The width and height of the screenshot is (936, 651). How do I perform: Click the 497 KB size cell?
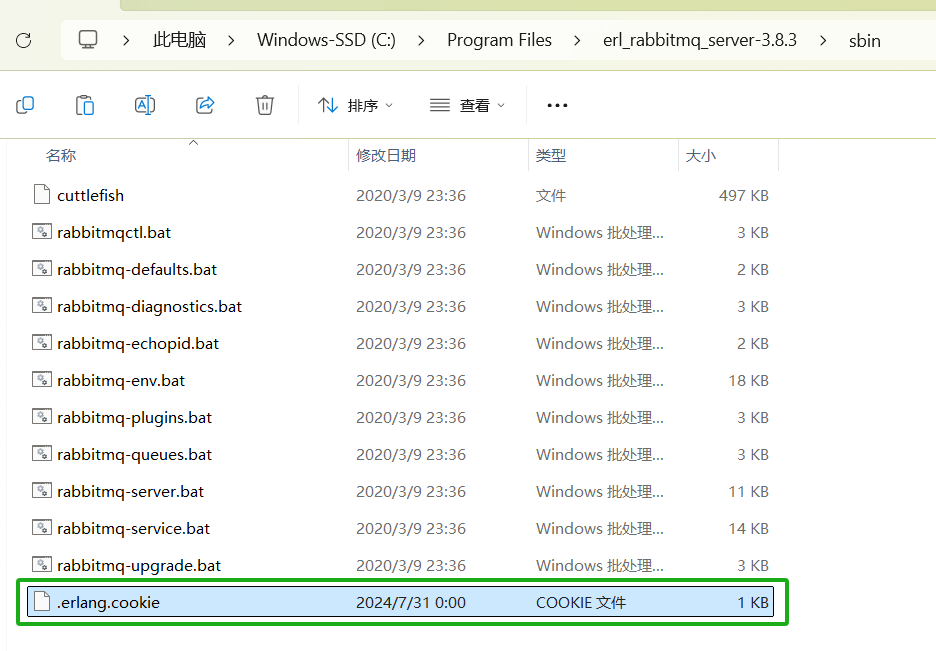(x=744, y=196)
